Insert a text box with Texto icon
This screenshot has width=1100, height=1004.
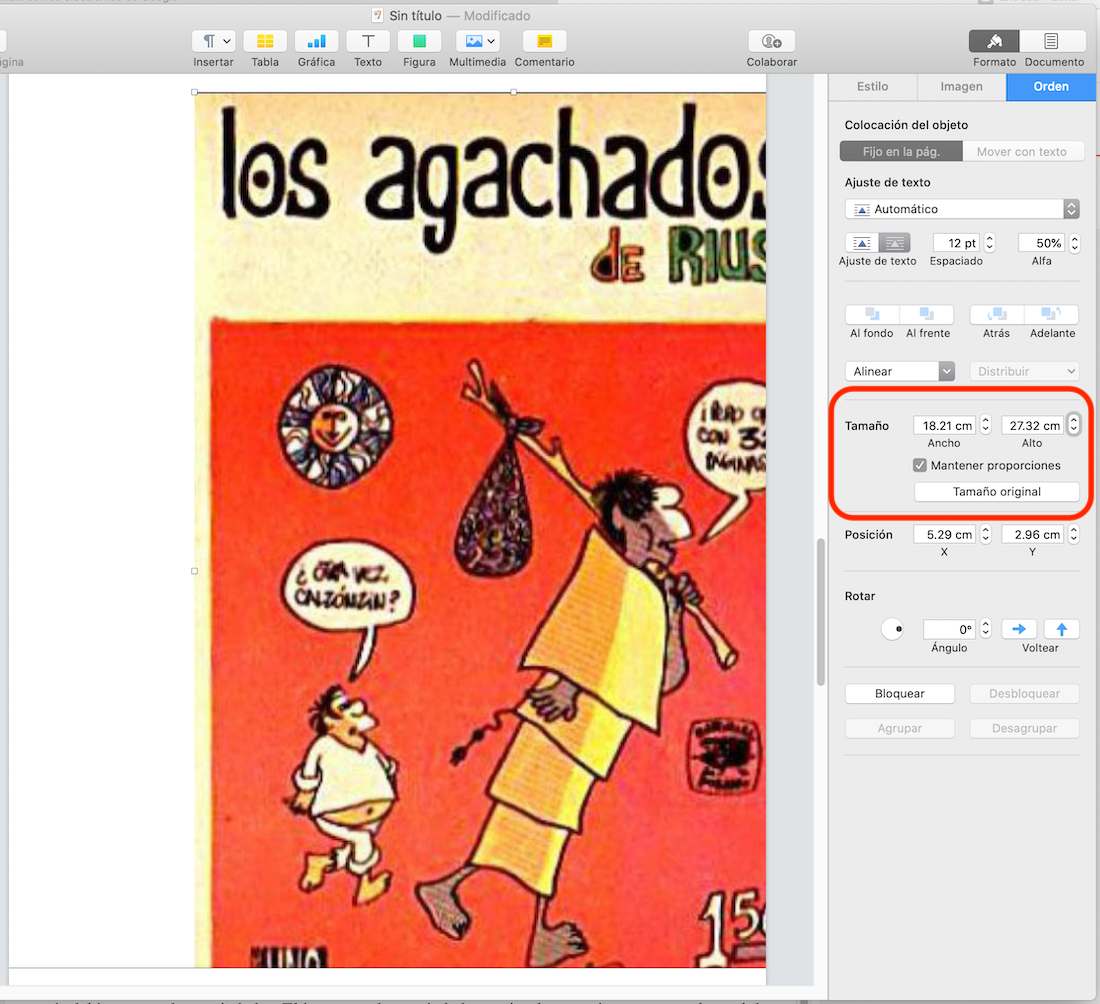click(x=368, y=41)
